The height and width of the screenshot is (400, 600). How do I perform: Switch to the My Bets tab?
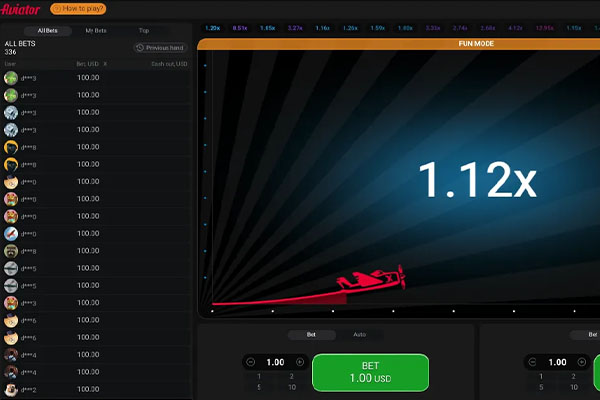pyautogui.click(x=97, y=31)
